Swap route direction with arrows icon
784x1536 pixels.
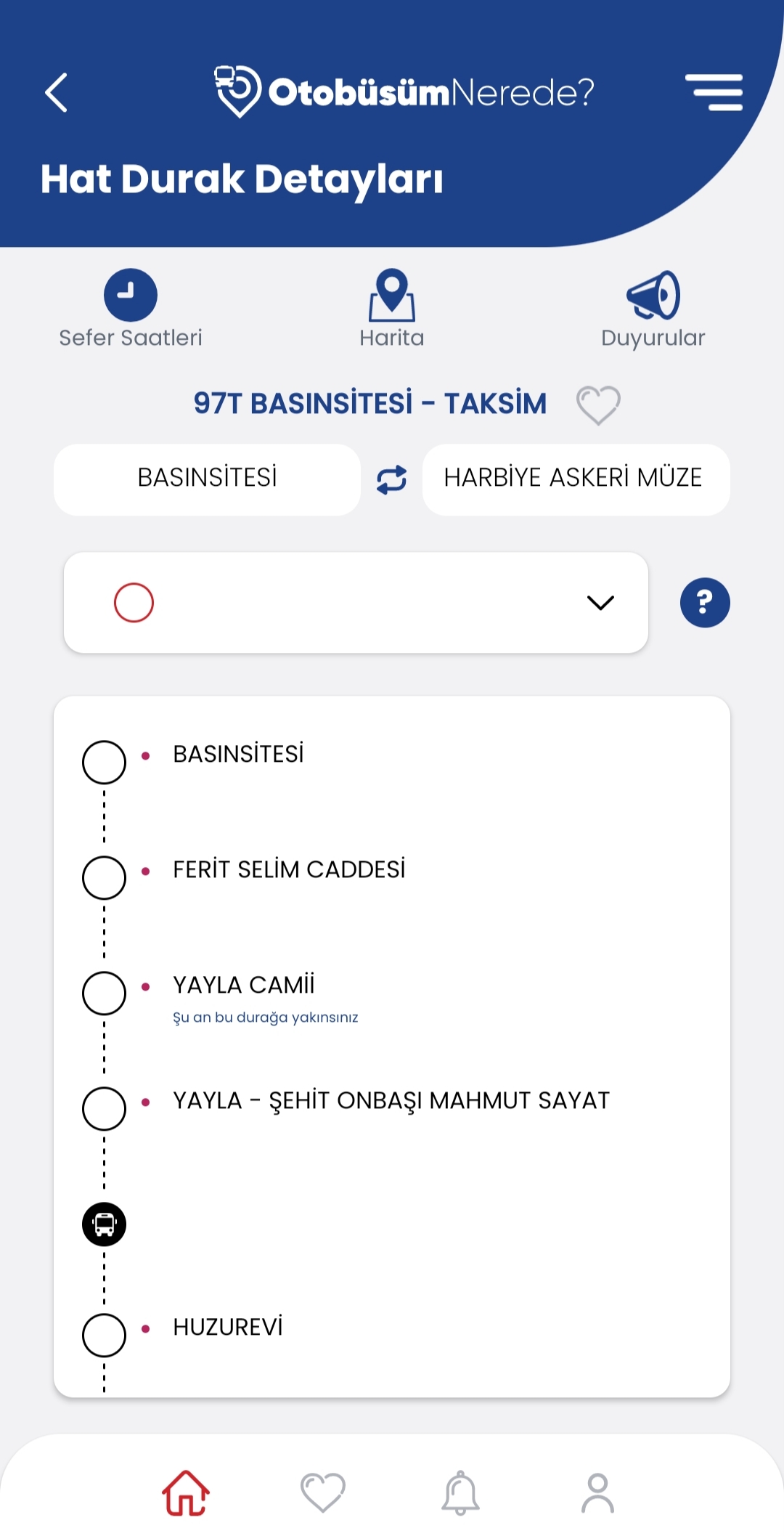pyautogui.click(x=392, y=480)
